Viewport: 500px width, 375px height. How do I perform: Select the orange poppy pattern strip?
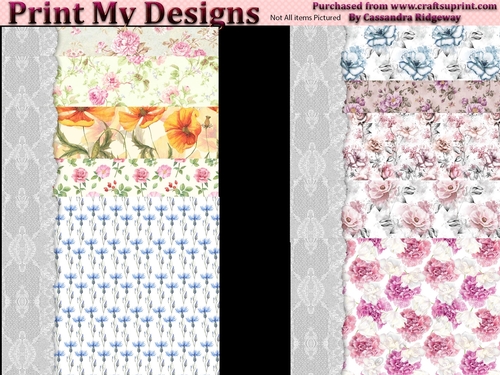pos(136,133)
